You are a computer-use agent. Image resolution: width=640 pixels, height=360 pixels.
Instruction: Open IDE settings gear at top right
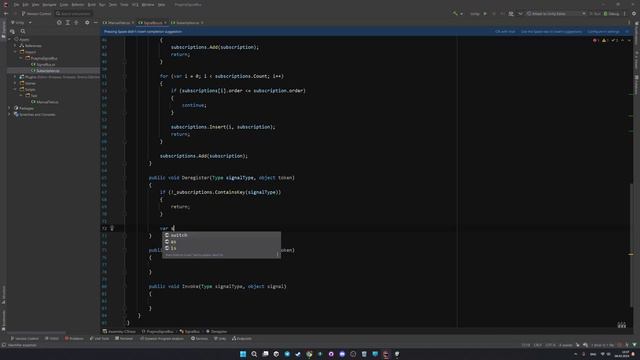coord(634,13)
